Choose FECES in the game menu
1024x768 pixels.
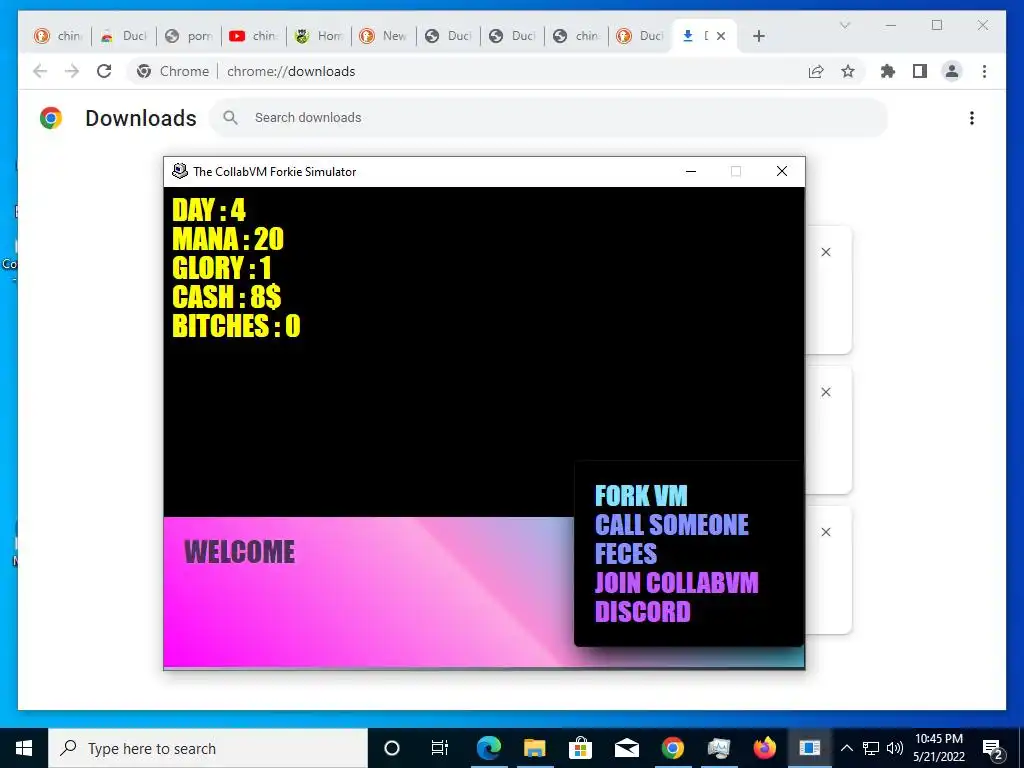coord(626,554)
